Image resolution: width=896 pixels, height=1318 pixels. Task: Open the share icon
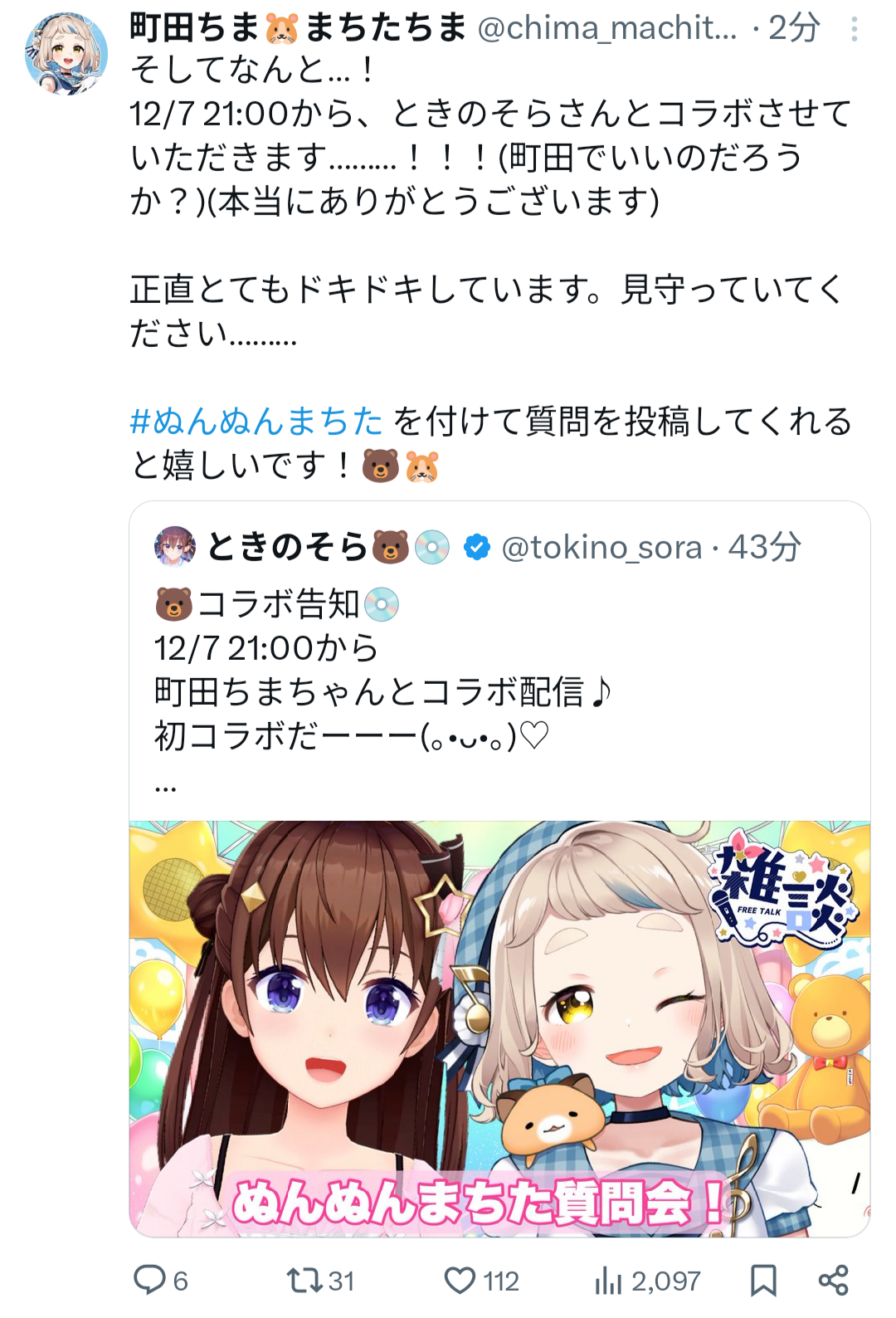point(833,1281)
